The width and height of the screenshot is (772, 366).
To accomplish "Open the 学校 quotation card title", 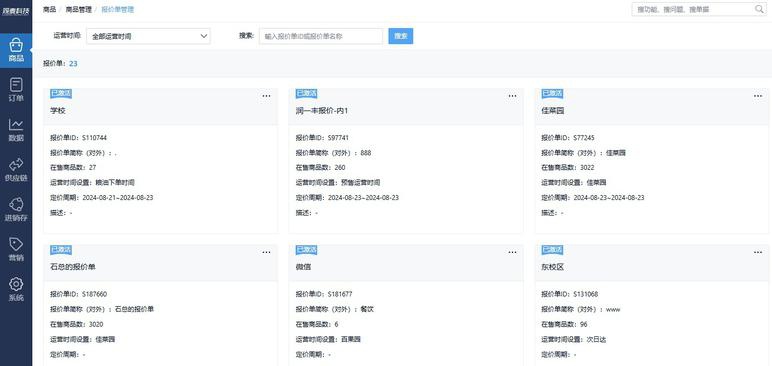I will point(58,111).
